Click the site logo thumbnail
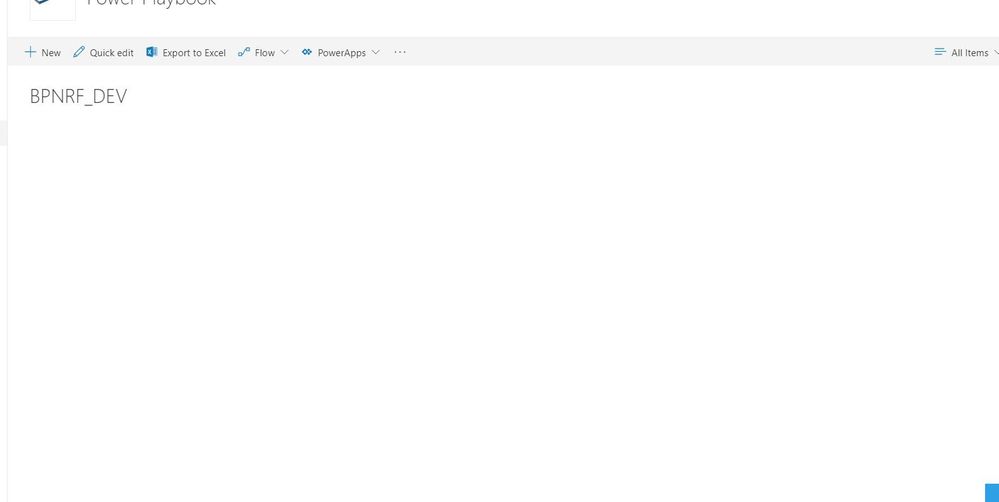This screenshot has width=999, height=502. click(x=52, y=10)
